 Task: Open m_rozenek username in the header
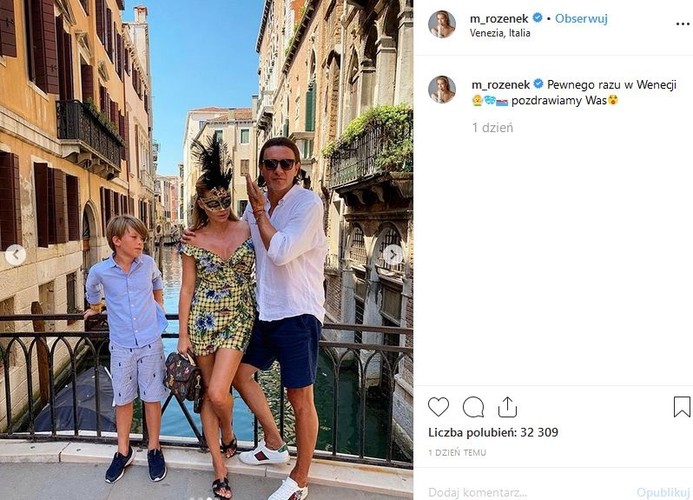pyautogui.click(x=499, y=19)
